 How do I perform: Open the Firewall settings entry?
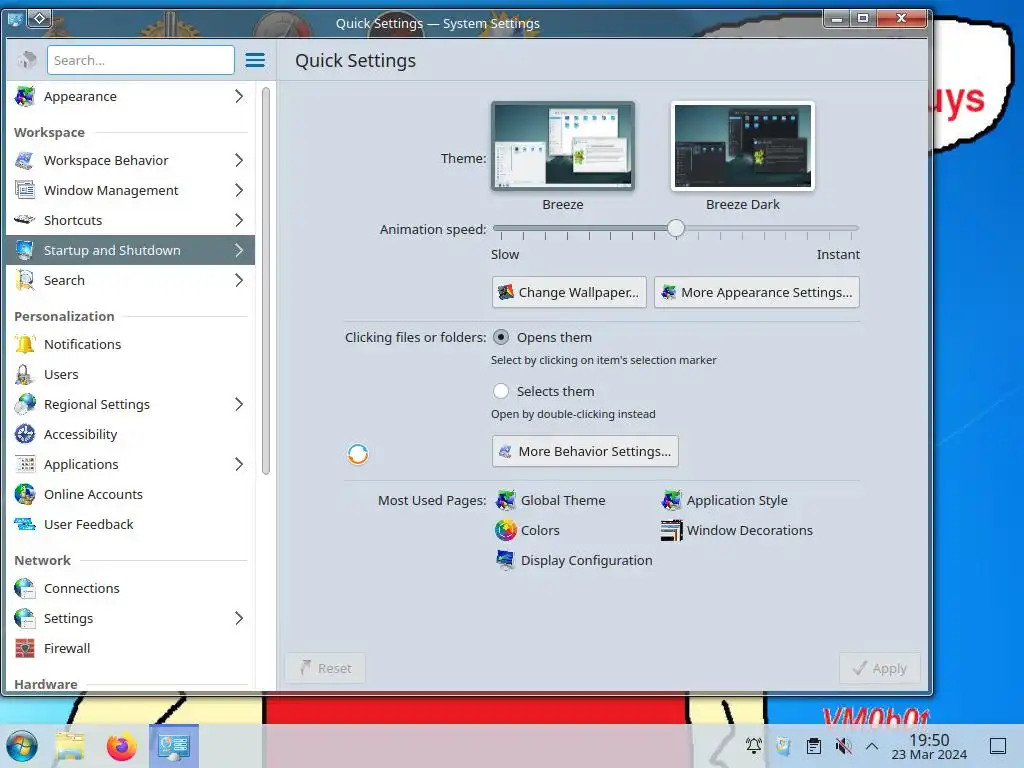[131, 648]
